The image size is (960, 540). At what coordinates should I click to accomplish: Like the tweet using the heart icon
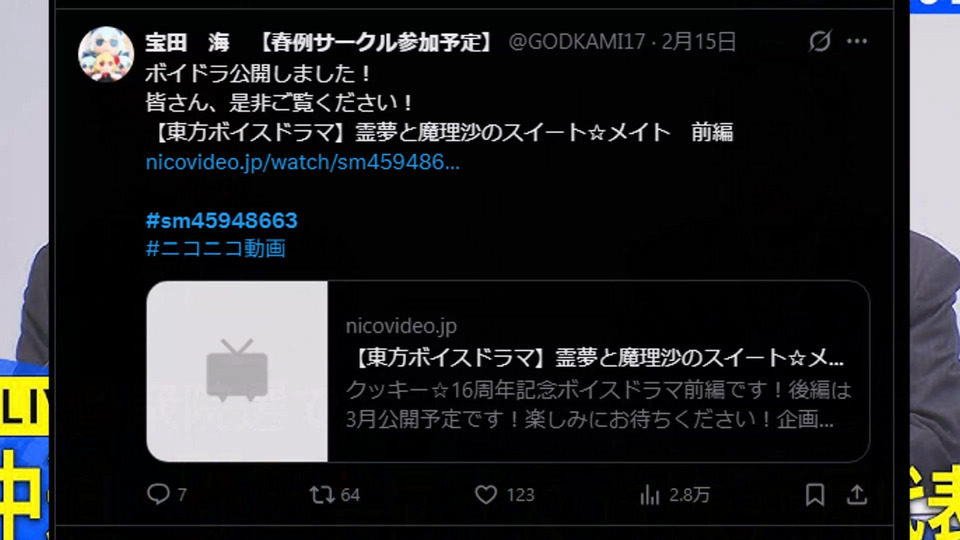click(x=486, y=494)
